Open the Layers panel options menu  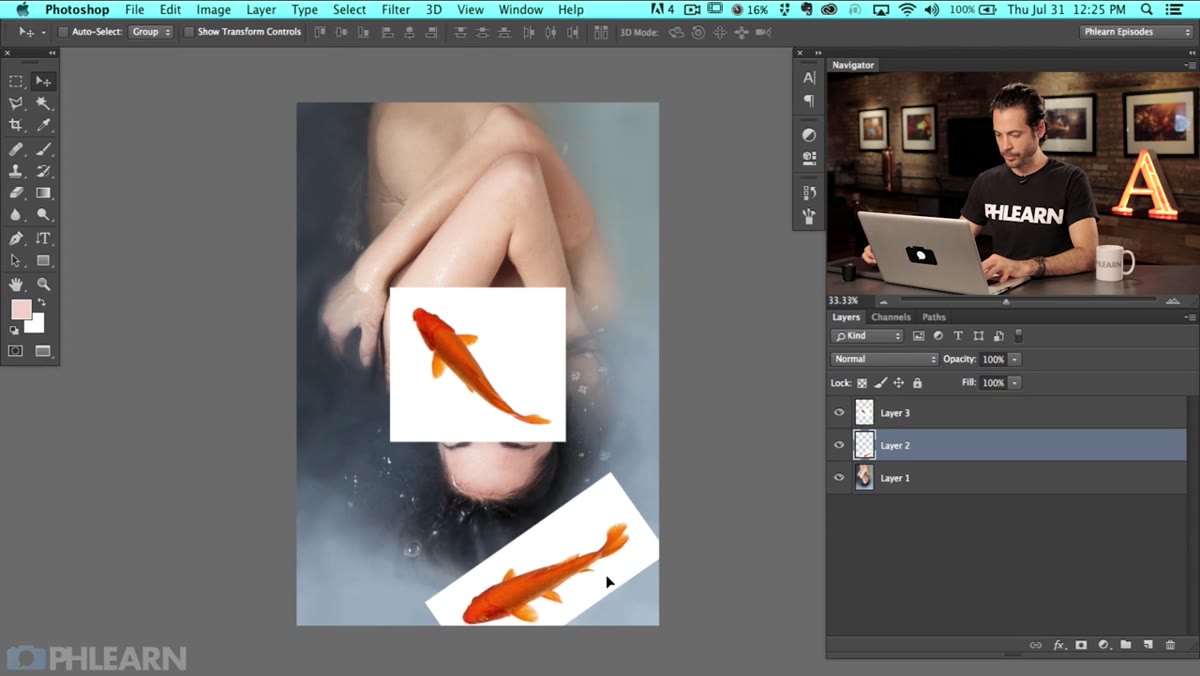coord(1189,317)
